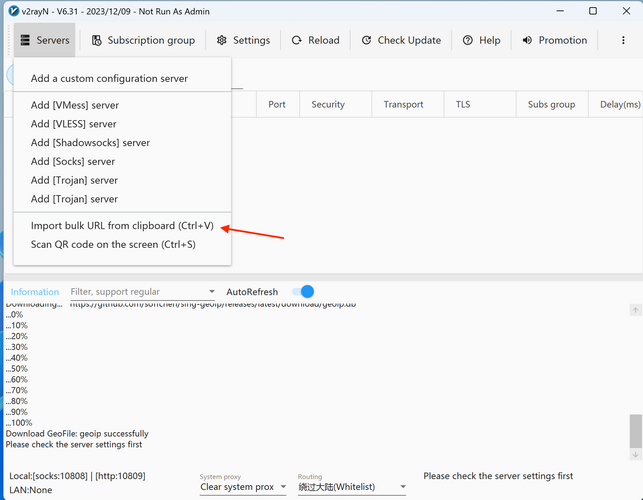This screenshot has width=643, height=500.
Task: Open the System proxy dropdown
Action: pos(243,487)
